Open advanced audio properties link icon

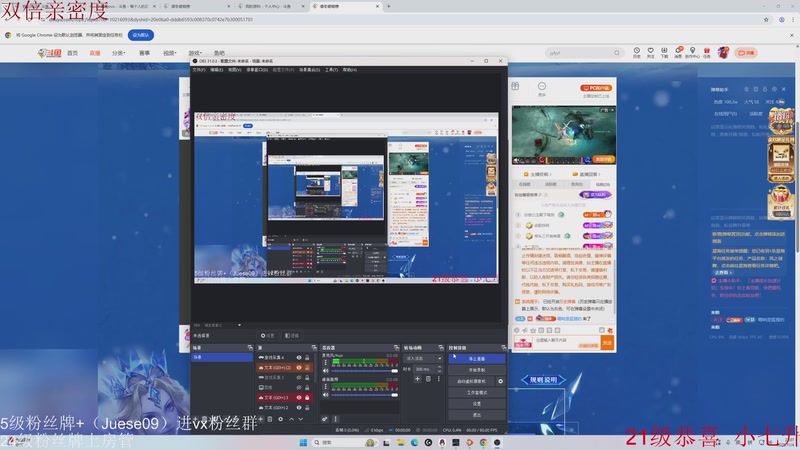click(x=324, y=419)
